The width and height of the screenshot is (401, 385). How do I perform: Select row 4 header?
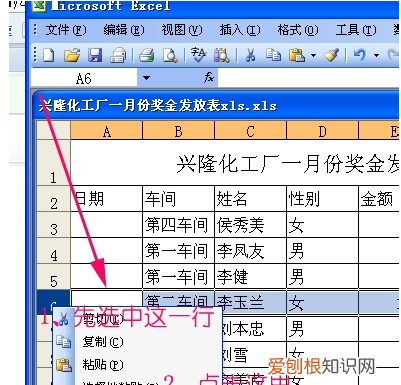coord(54,251)
